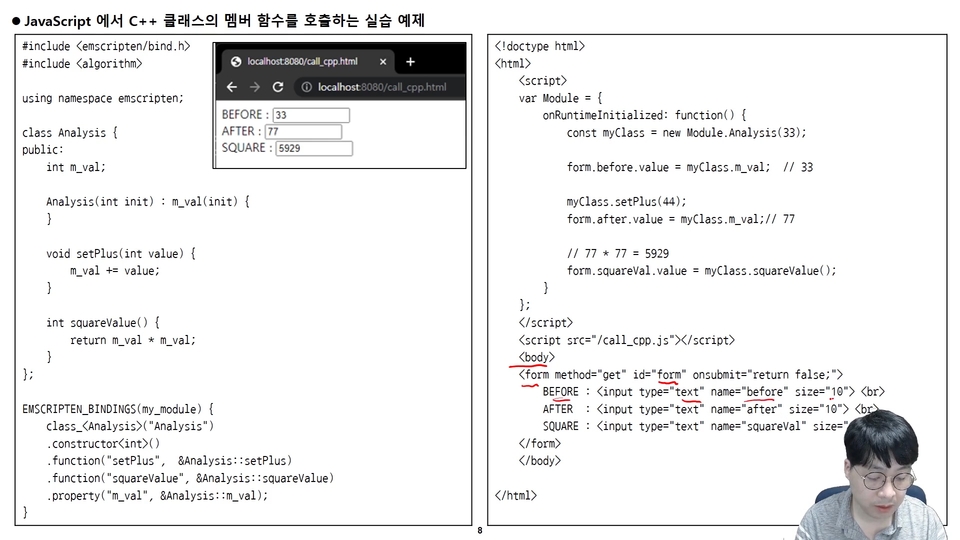This screenshot has height=540, width=960.
Task: Click the 'm_val += value;' line
Action: [x=114, y=271]
